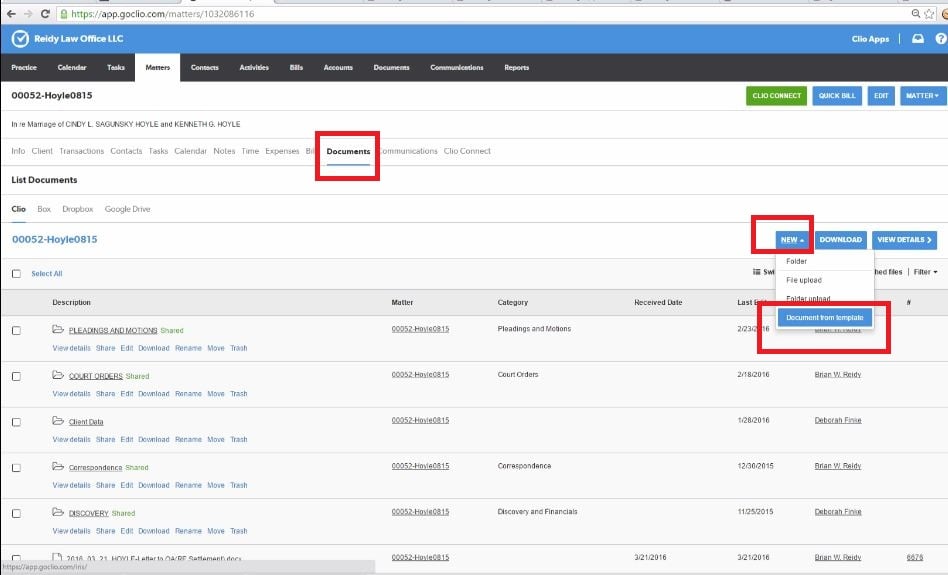This screenshot has width=948, height=575.
Task: Click the secure padlock icon in address bar
Action: [x=63, y=13]
